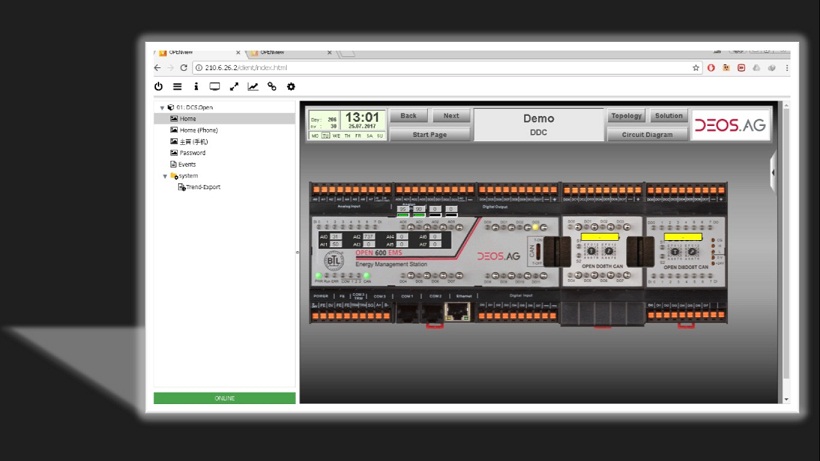The image size is (820, 461).
Task: Open settings via the gear icon
Action: (x=291, y=87)
